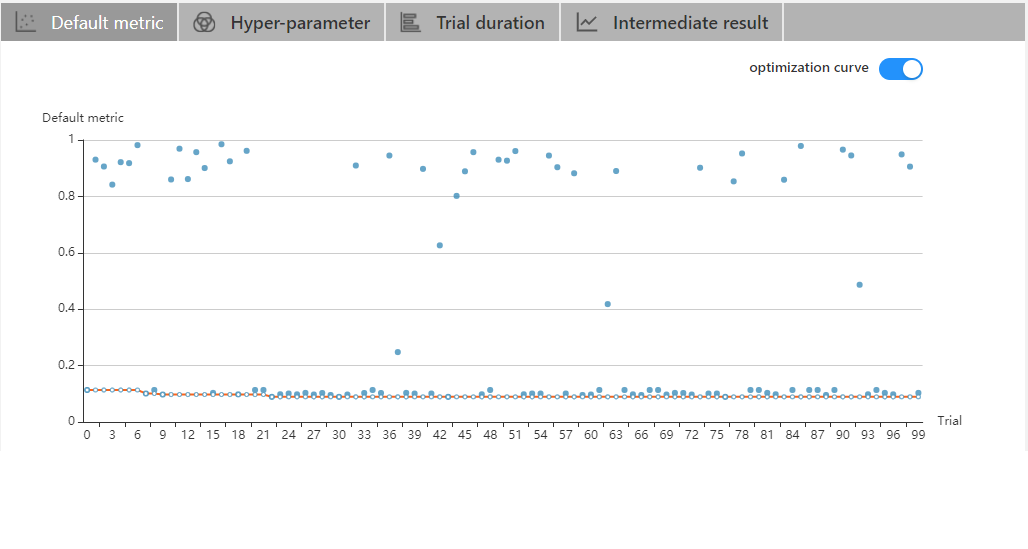Select the Intermediate result tab
Viewport: 1028px width, 549px height.
coord(690,22)
